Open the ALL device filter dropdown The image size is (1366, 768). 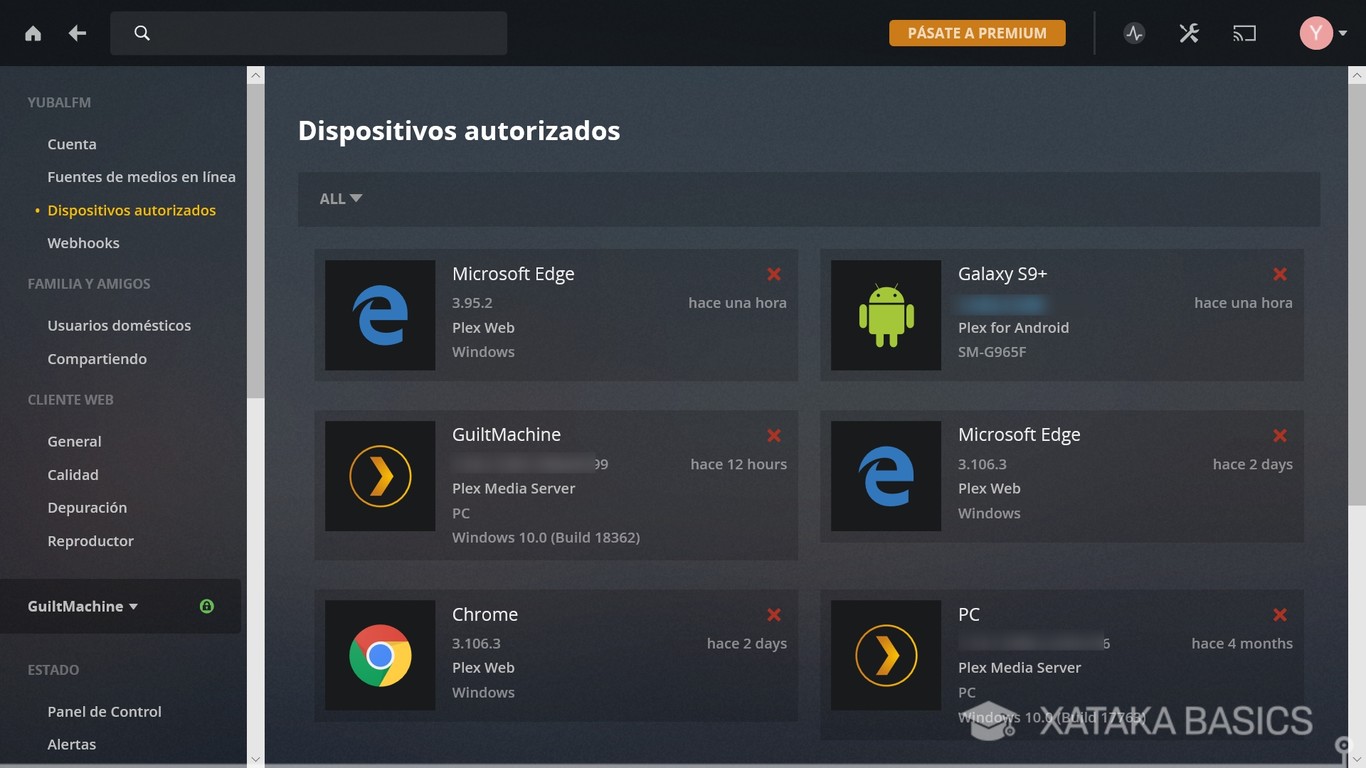coord(339,198)
